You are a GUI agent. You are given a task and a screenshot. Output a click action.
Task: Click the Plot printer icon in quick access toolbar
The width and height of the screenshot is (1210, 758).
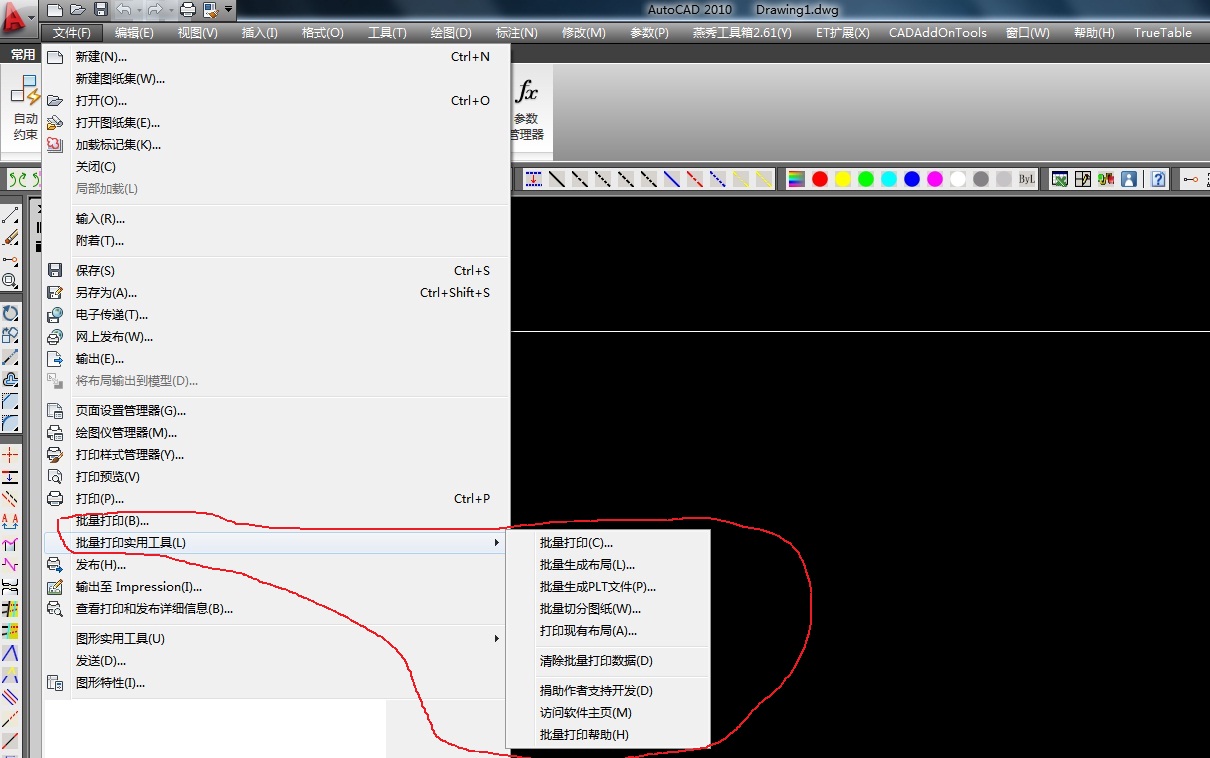point(187,10)
